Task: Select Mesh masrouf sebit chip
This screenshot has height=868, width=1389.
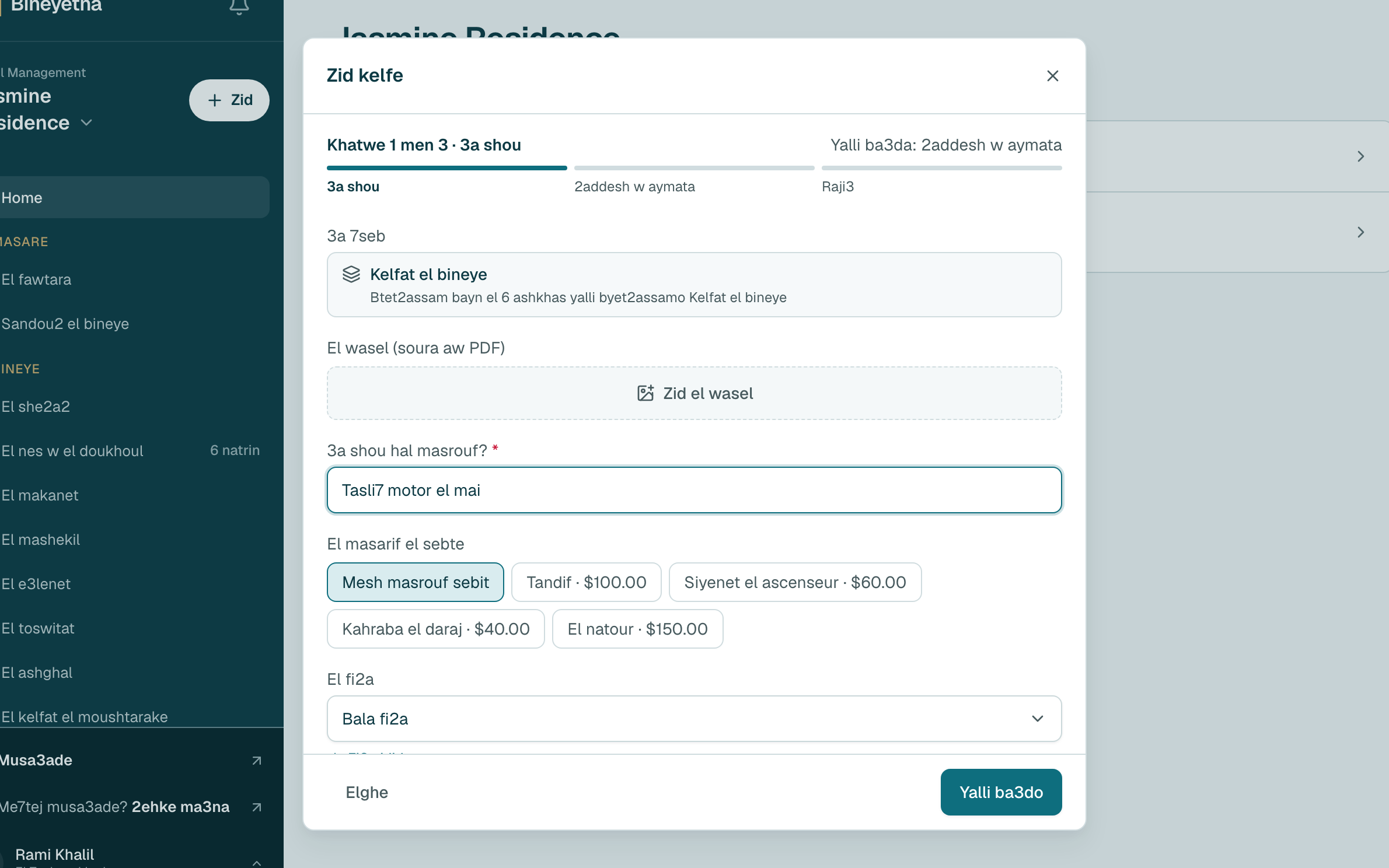Action: tap(416, 582)
